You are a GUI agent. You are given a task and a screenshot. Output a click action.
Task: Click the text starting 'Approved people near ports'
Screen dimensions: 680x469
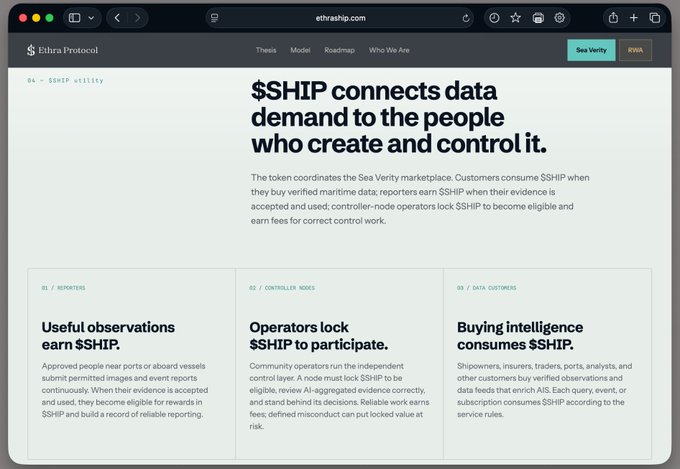125,390
